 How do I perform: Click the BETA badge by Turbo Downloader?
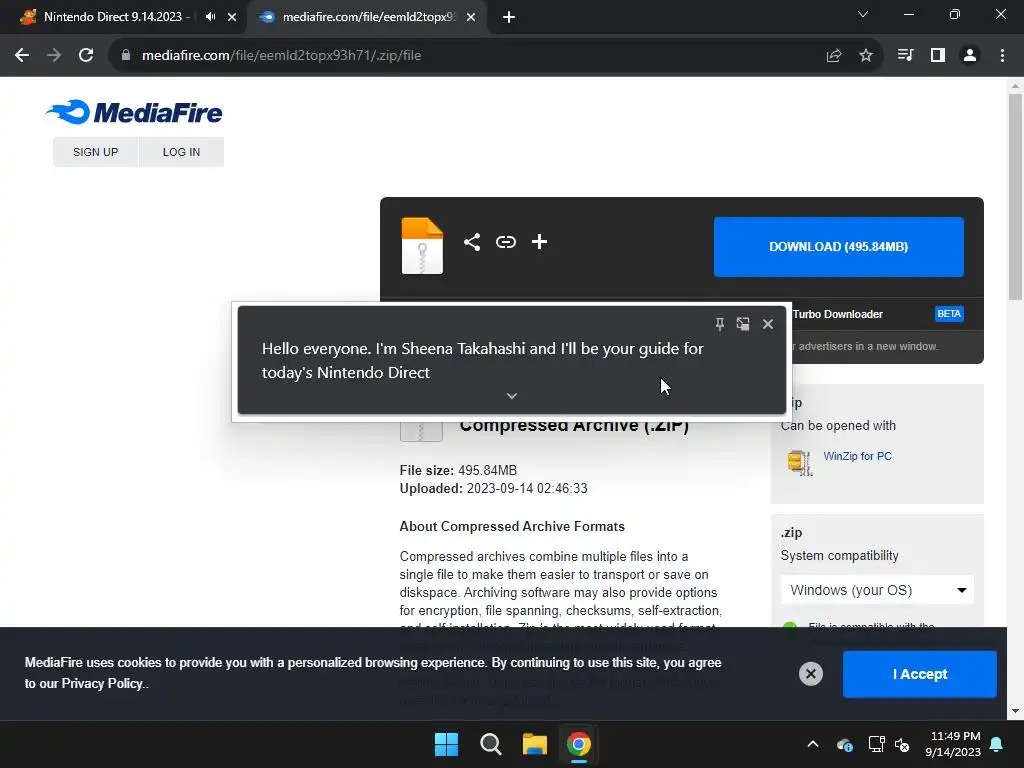pyautogui.click(x=949, y=314)
